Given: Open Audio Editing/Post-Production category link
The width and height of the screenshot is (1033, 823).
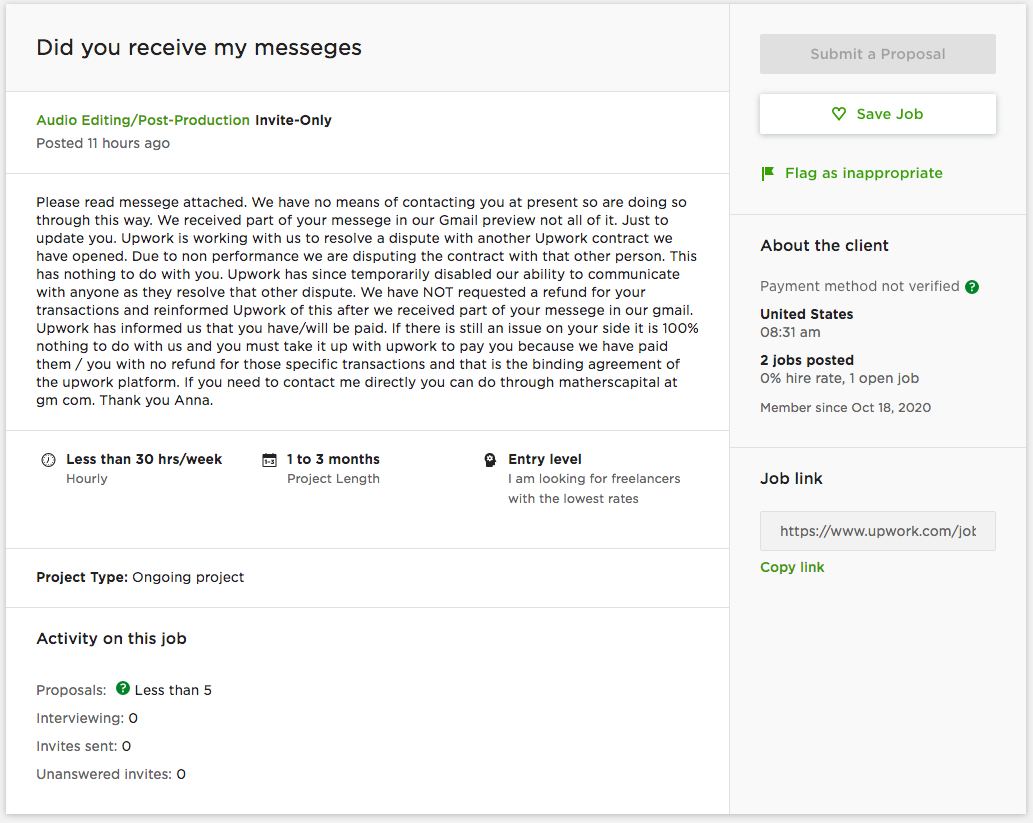Looking at the screenshot, I should (x=143, y=120).
